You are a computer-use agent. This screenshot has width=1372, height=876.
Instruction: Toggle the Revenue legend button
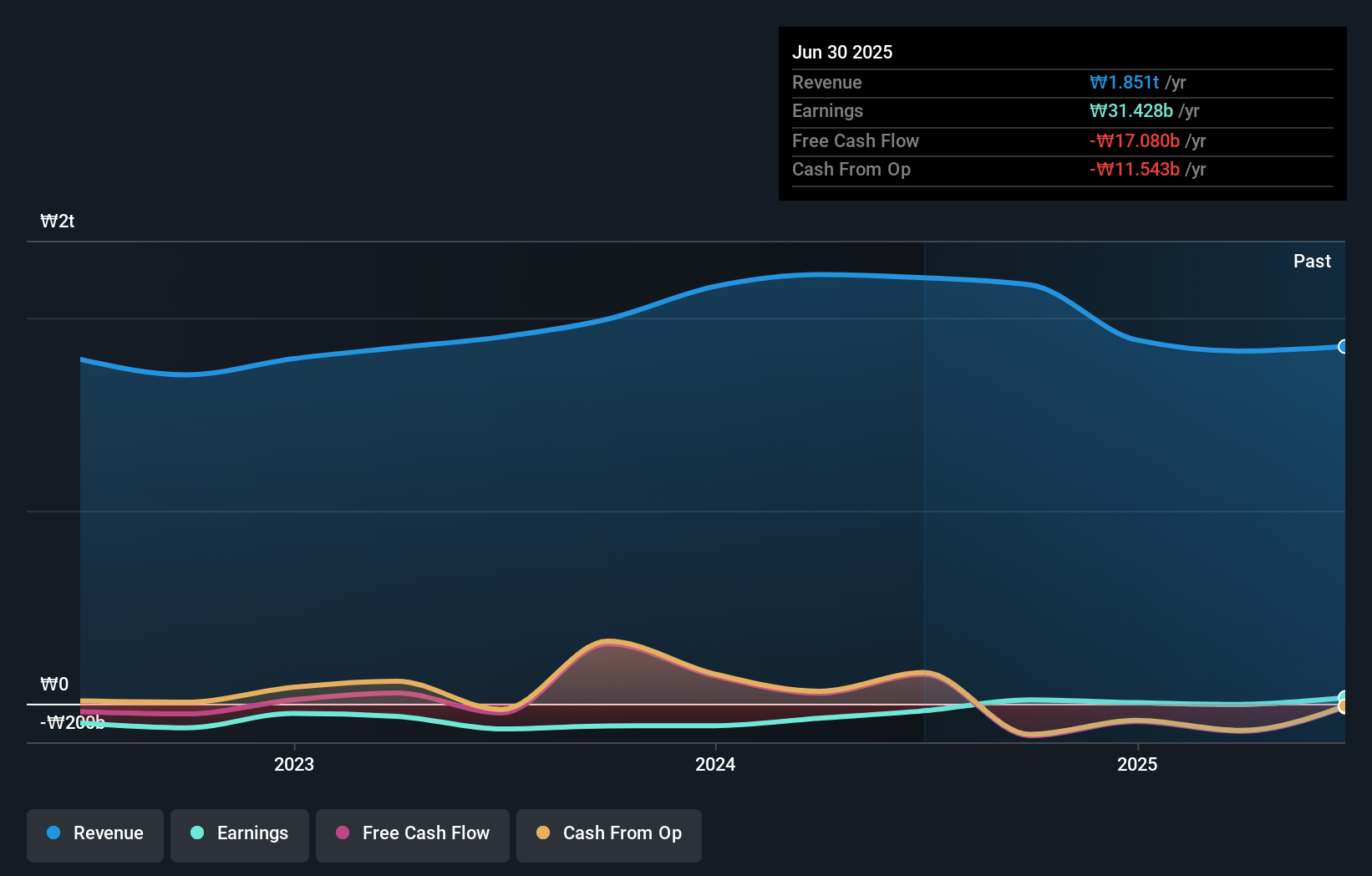tap(95, 835)
